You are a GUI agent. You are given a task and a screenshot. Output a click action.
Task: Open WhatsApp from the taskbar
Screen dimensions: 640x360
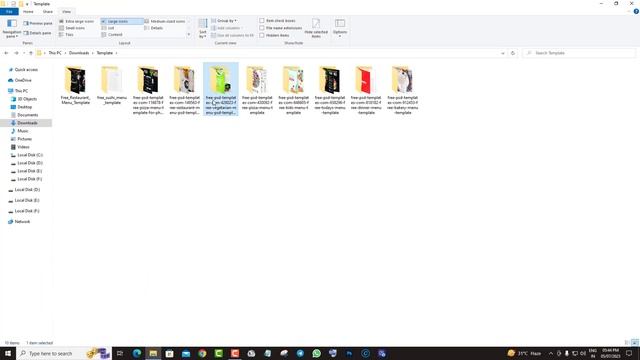coord(316,353)
